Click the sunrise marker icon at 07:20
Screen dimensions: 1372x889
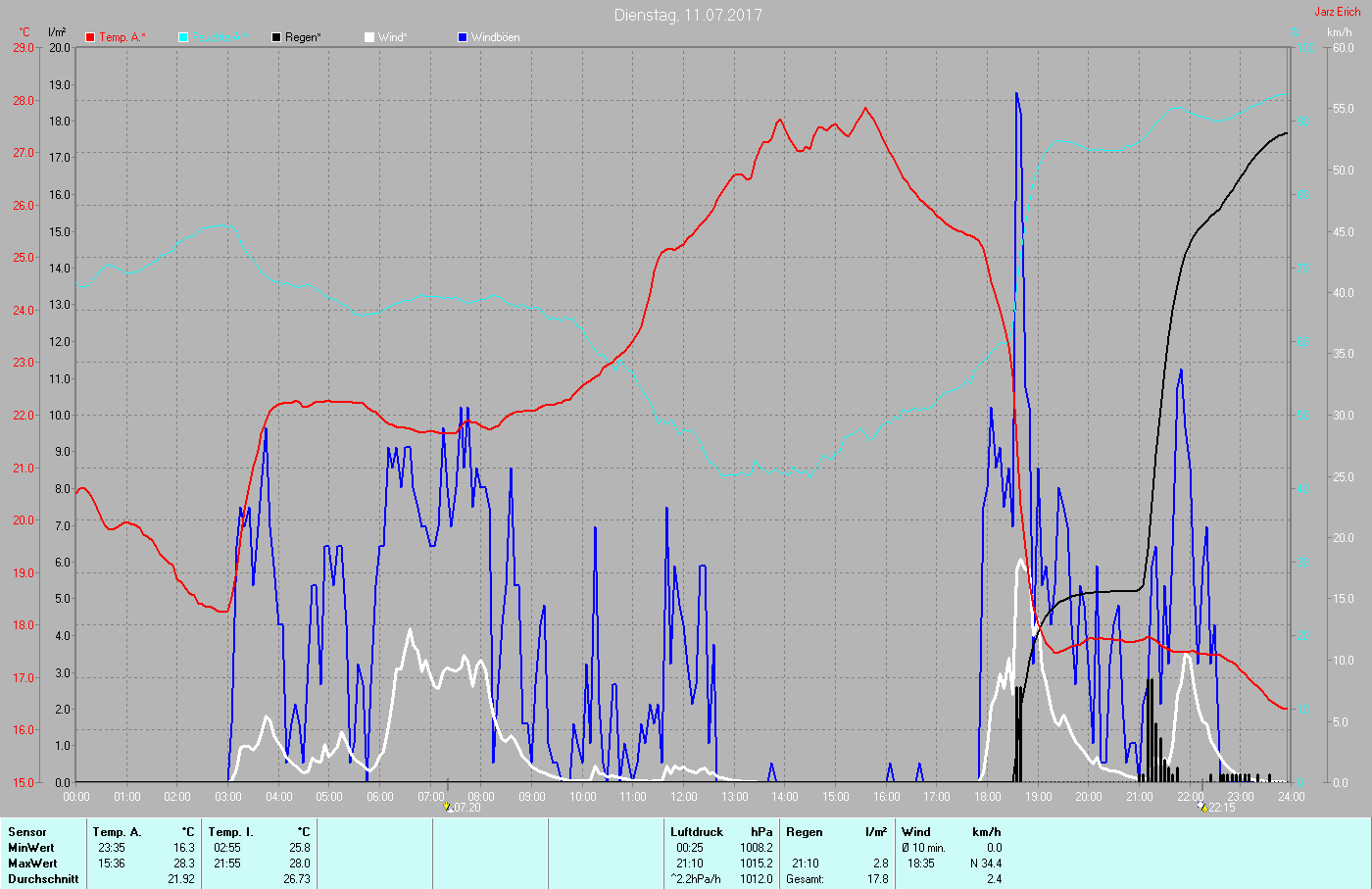click(448, 808)
